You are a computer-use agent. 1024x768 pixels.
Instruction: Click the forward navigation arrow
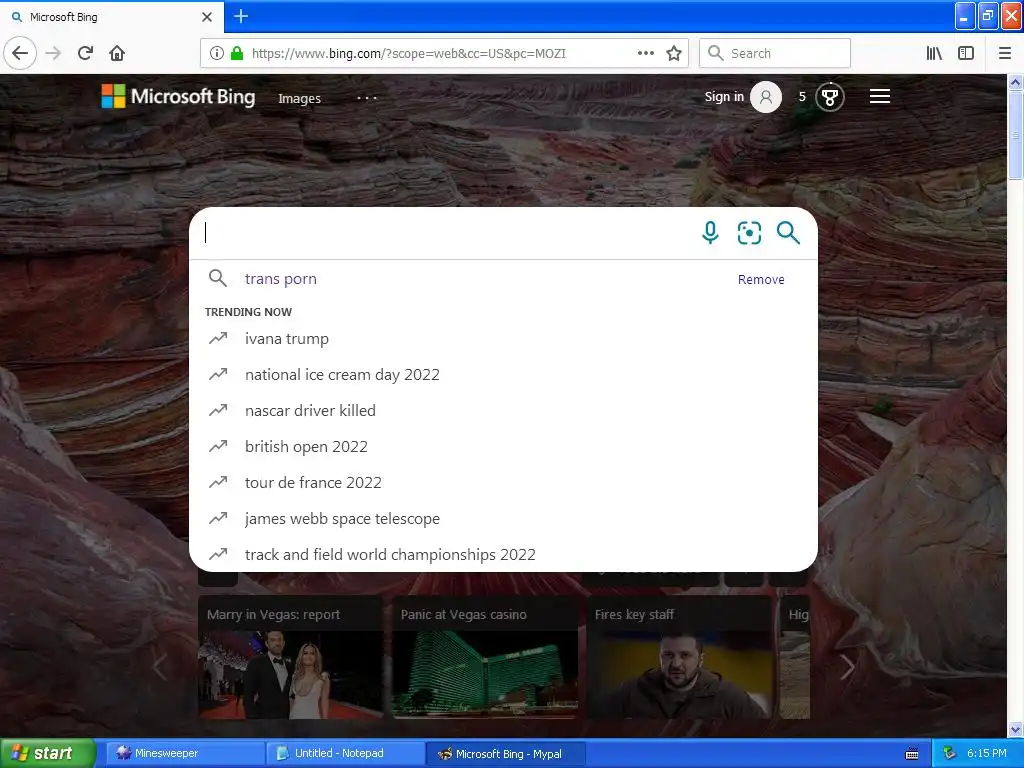pos(54,53)
